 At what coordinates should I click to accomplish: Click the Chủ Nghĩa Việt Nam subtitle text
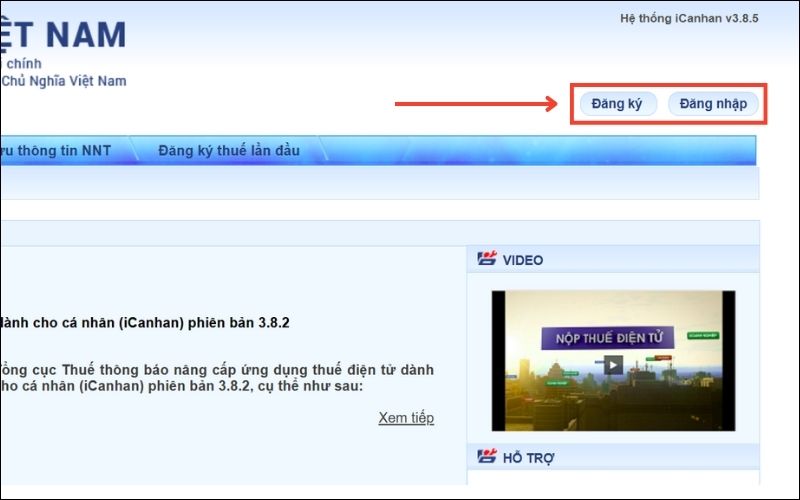tap(64, 81)
